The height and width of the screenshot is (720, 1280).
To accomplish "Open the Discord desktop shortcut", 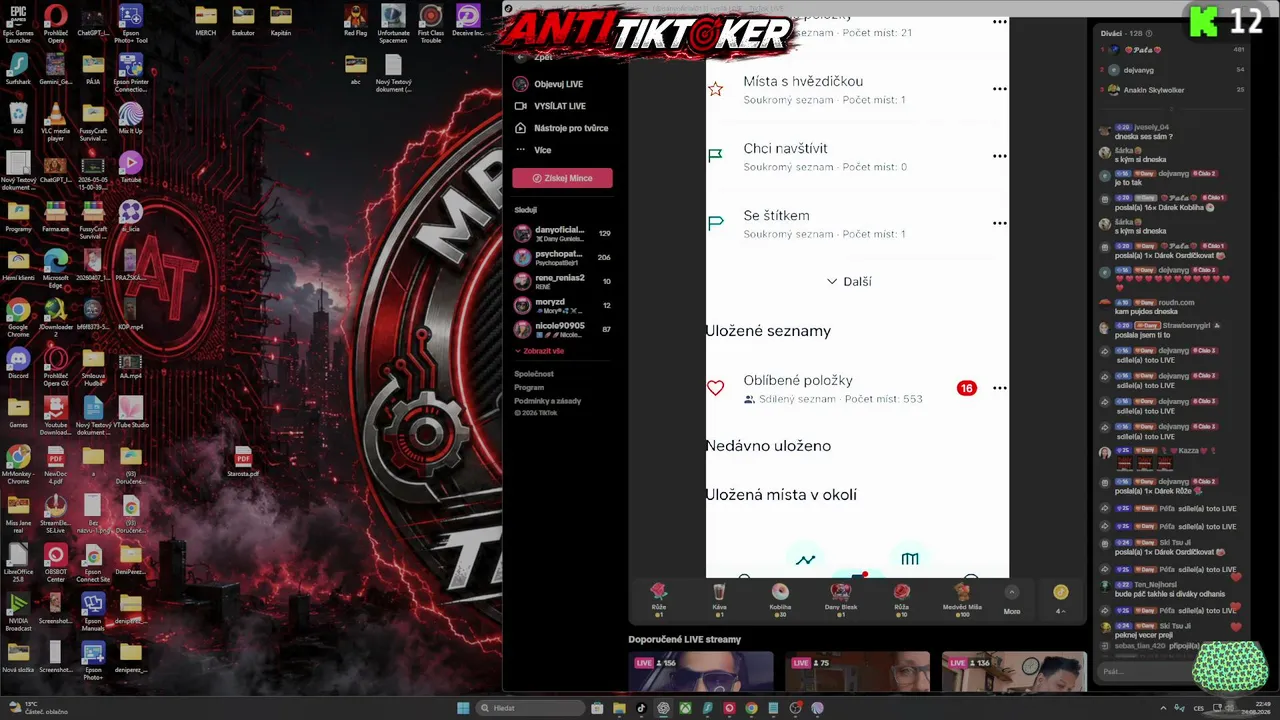I will [x=18, y=363].
